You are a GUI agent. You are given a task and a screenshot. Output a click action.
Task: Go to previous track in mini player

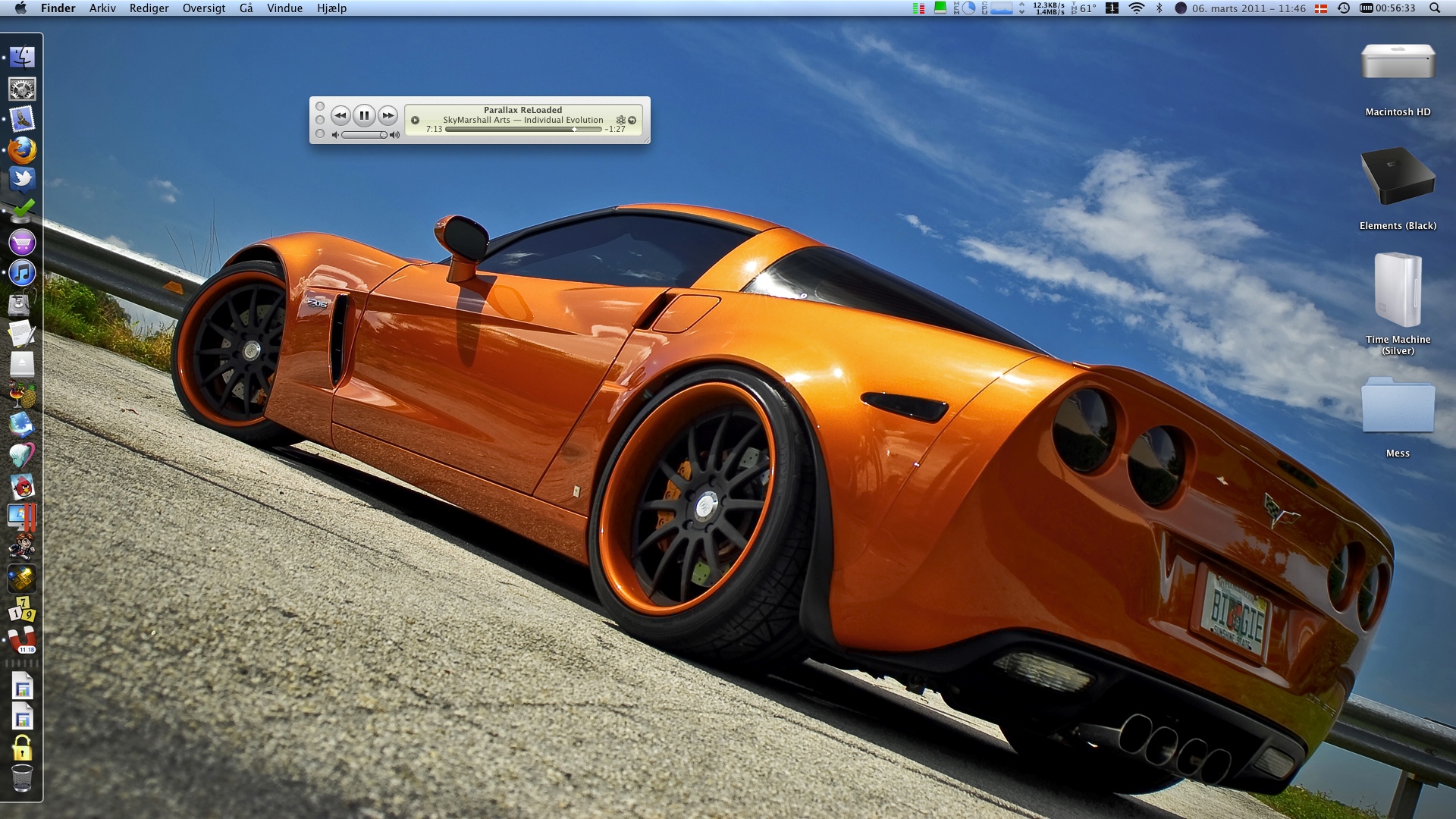coord(340,115)
